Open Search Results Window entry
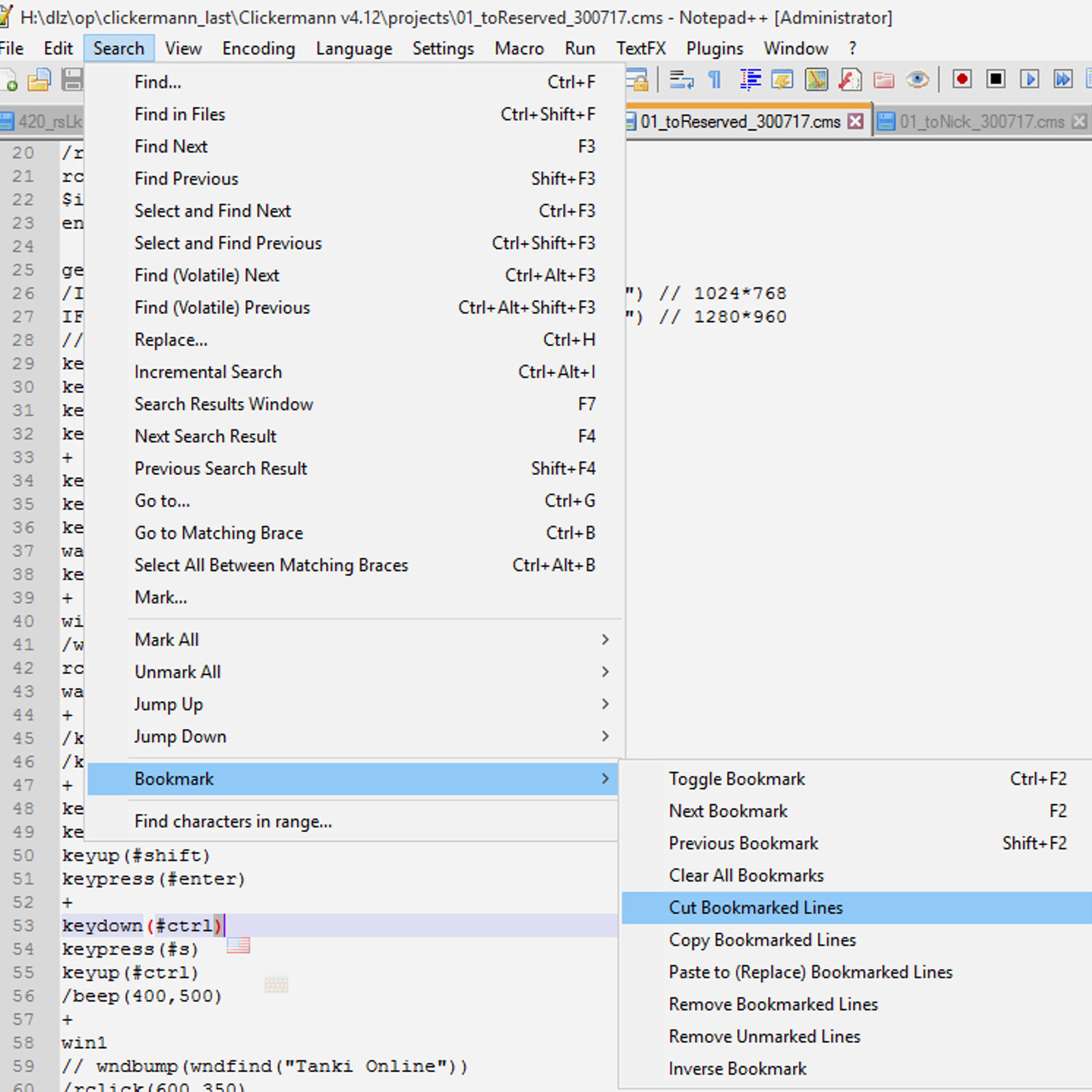The width and height of the screenshot is (1092, 1092). tap(353, 404)
